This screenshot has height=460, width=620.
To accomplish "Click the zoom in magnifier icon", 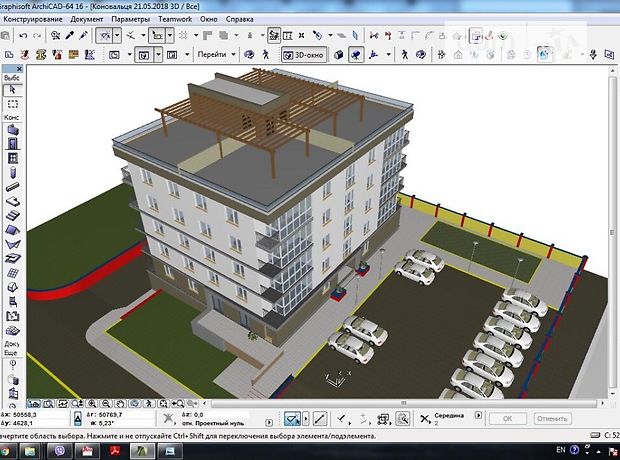I will coord(92,403).
